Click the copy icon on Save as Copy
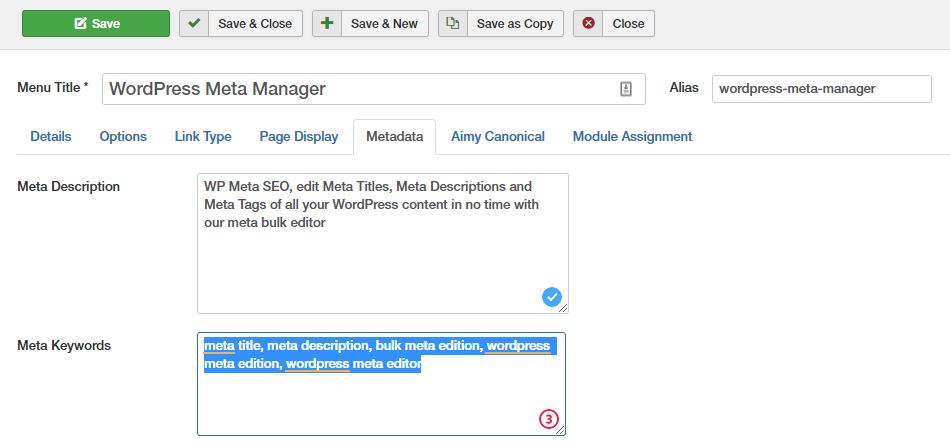 (453, 24)
